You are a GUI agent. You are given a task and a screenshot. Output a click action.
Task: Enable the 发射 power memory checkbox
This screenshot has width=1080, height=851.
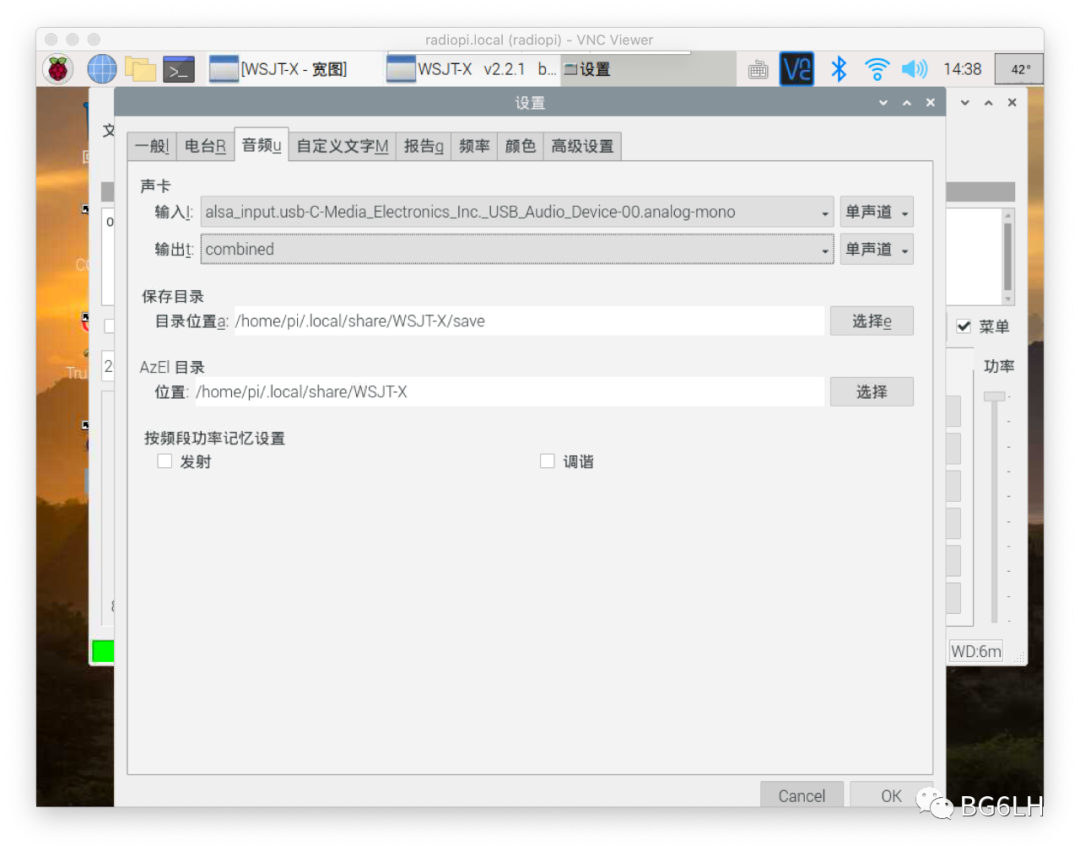tap(165, 461)
